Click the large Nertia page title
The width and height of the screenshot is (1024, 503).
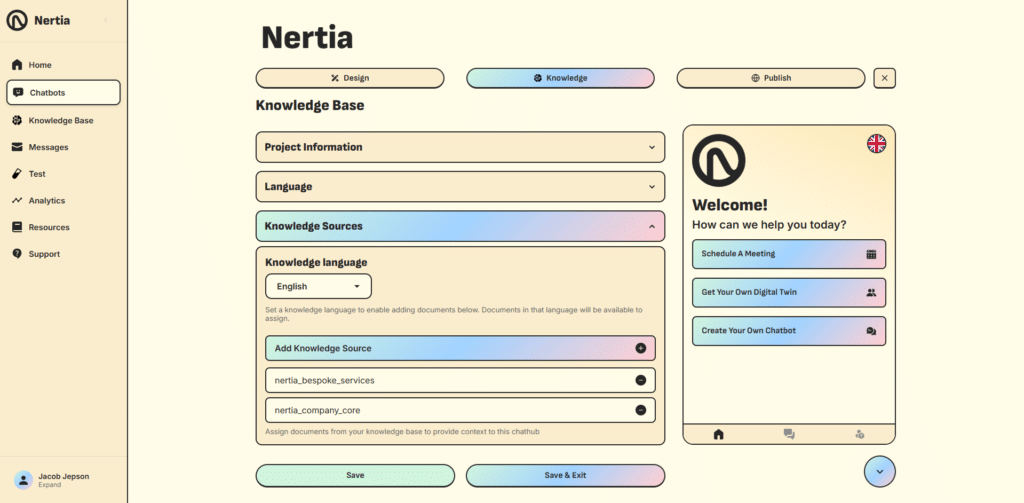[307, 38]
